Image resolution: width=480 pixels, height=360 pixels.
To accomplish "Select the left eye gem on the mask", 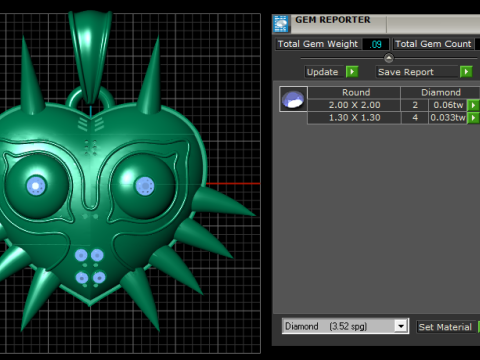I will coord(36,185).
